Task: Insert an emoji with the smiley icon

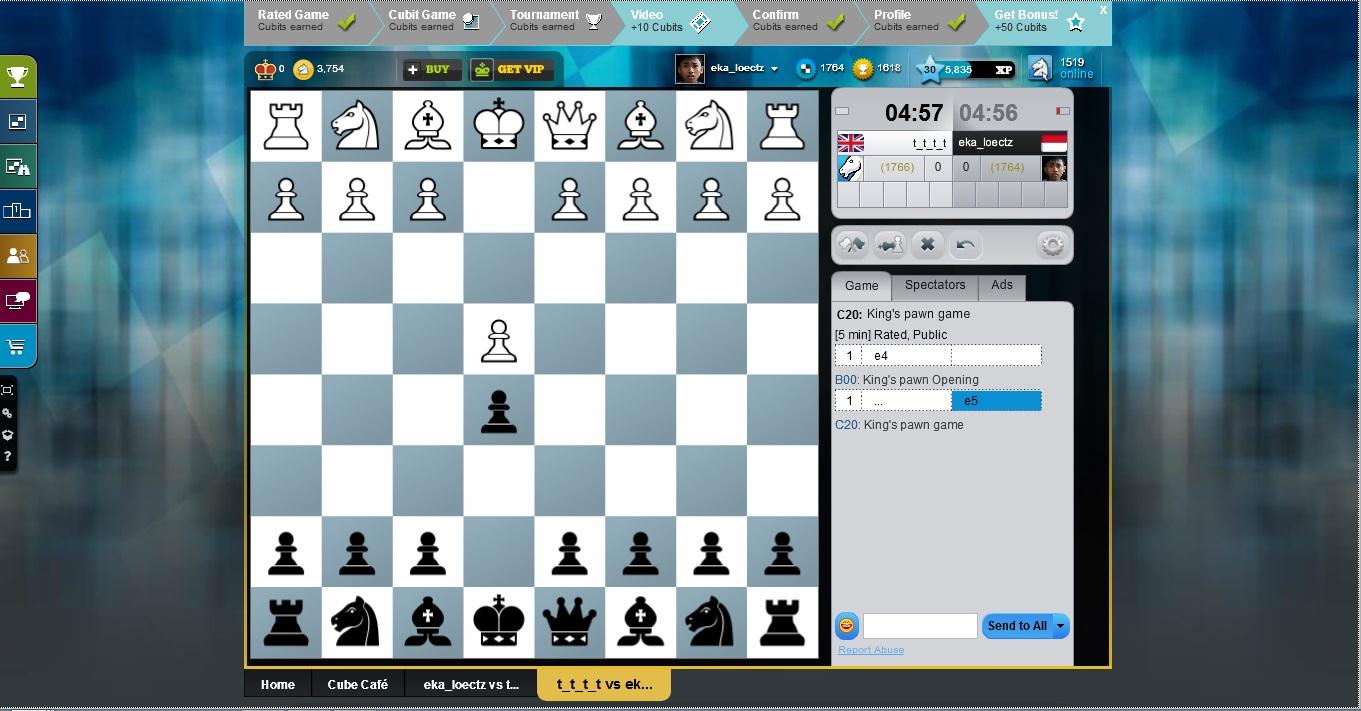Action: tap(846, 626)
